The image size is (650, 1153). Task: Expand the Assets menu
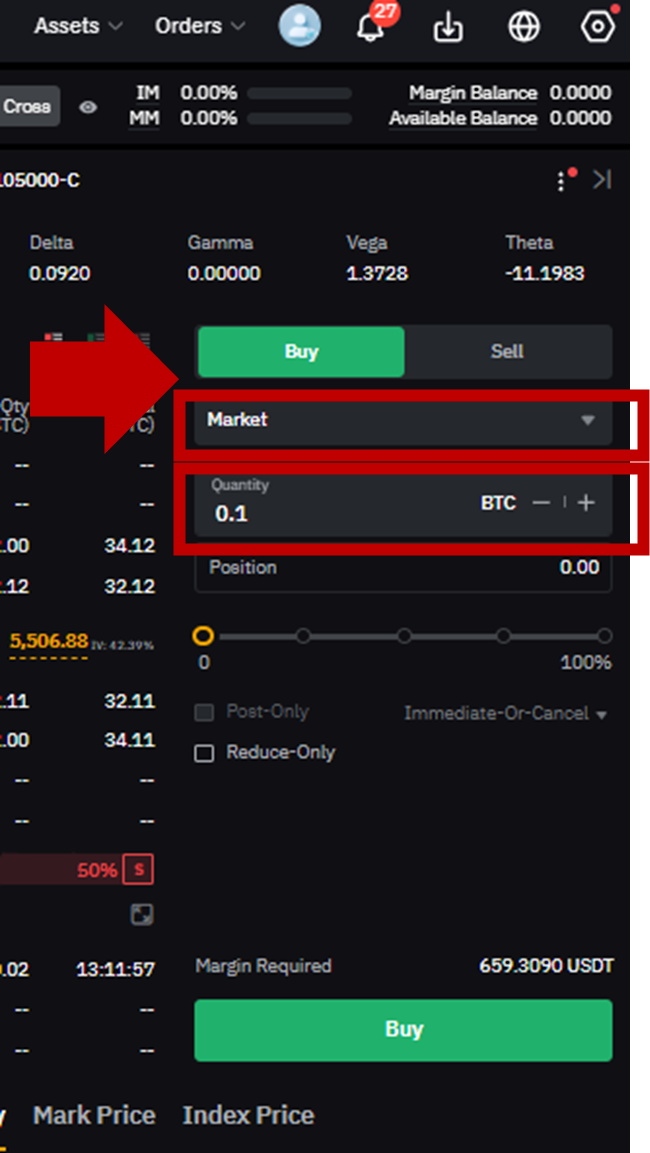pos(78,26)
